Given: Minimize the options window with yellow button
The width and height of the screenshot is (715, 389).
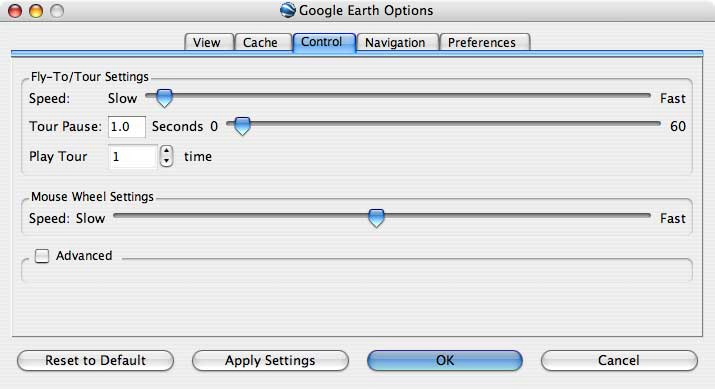Looking at the screenshot, I should click(36, 10).
